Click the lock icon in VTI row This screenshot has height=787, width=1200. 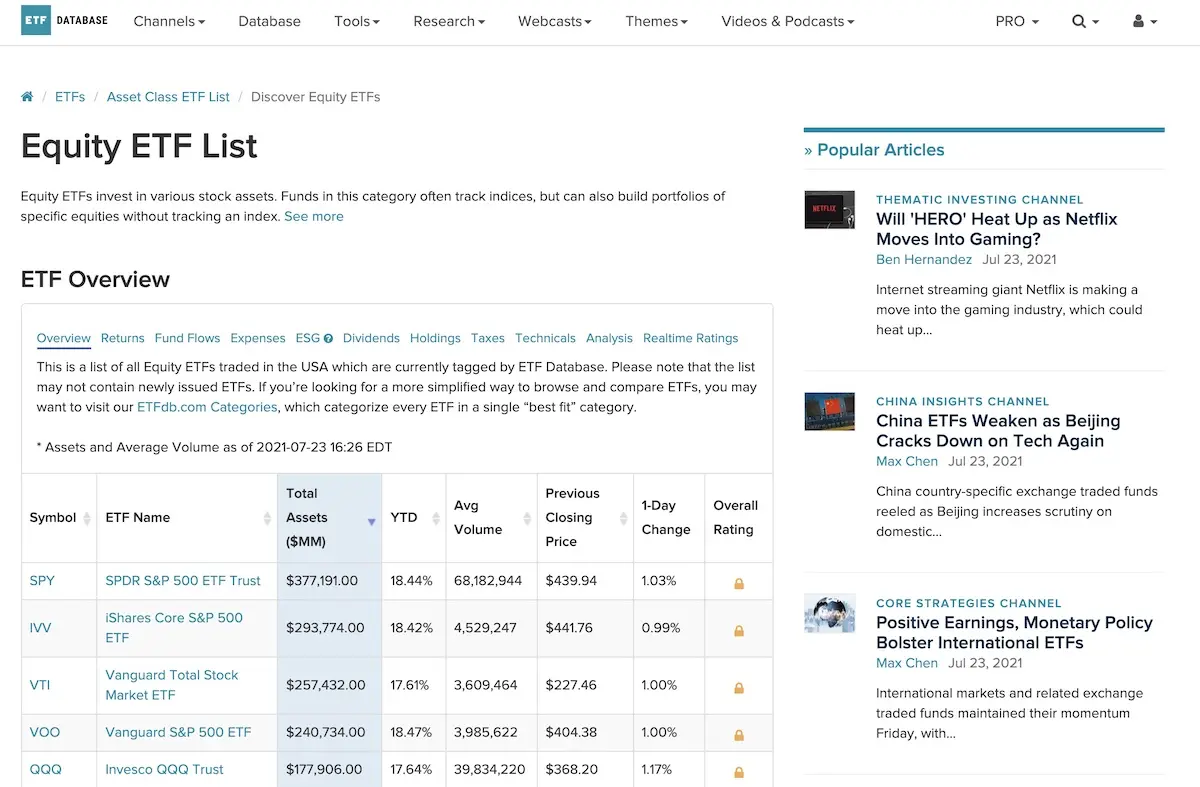point(739,688)
